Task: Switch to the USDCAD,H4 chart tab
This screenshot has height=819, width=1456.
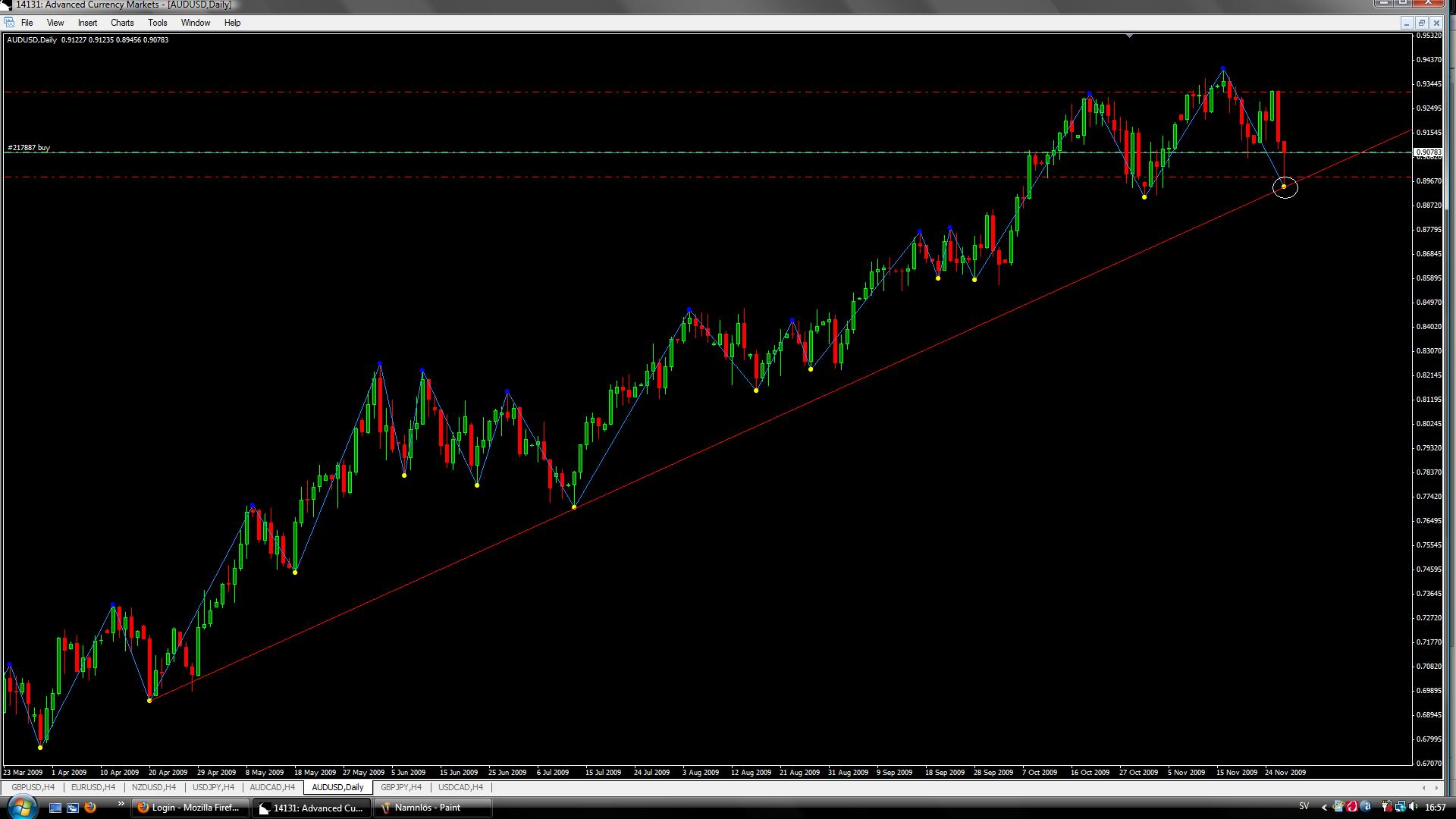Action: pyautogui.click(x=460, y=787)
